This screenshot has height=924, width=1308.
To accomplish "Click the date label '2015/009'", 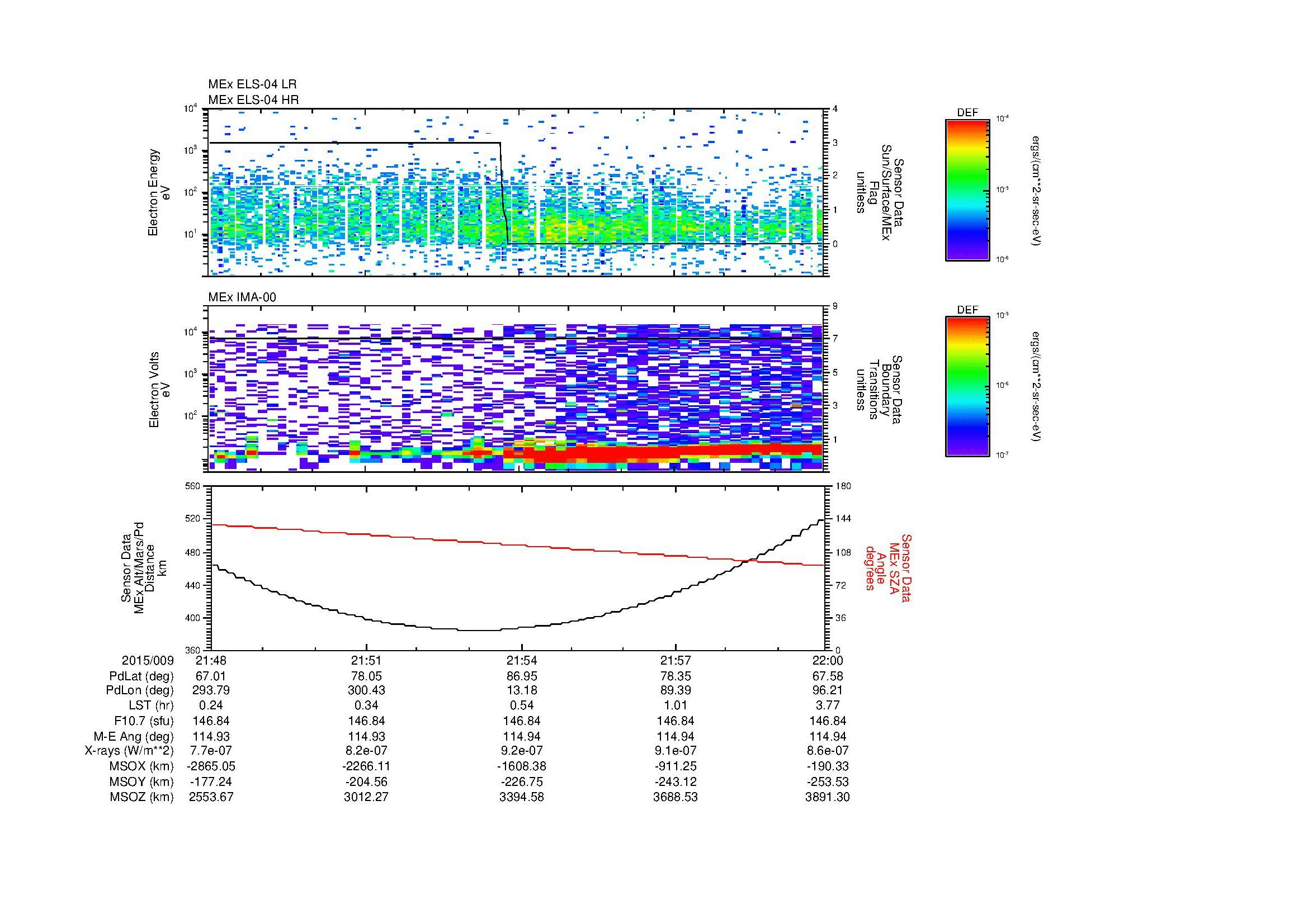I will [x=148, y=661].
